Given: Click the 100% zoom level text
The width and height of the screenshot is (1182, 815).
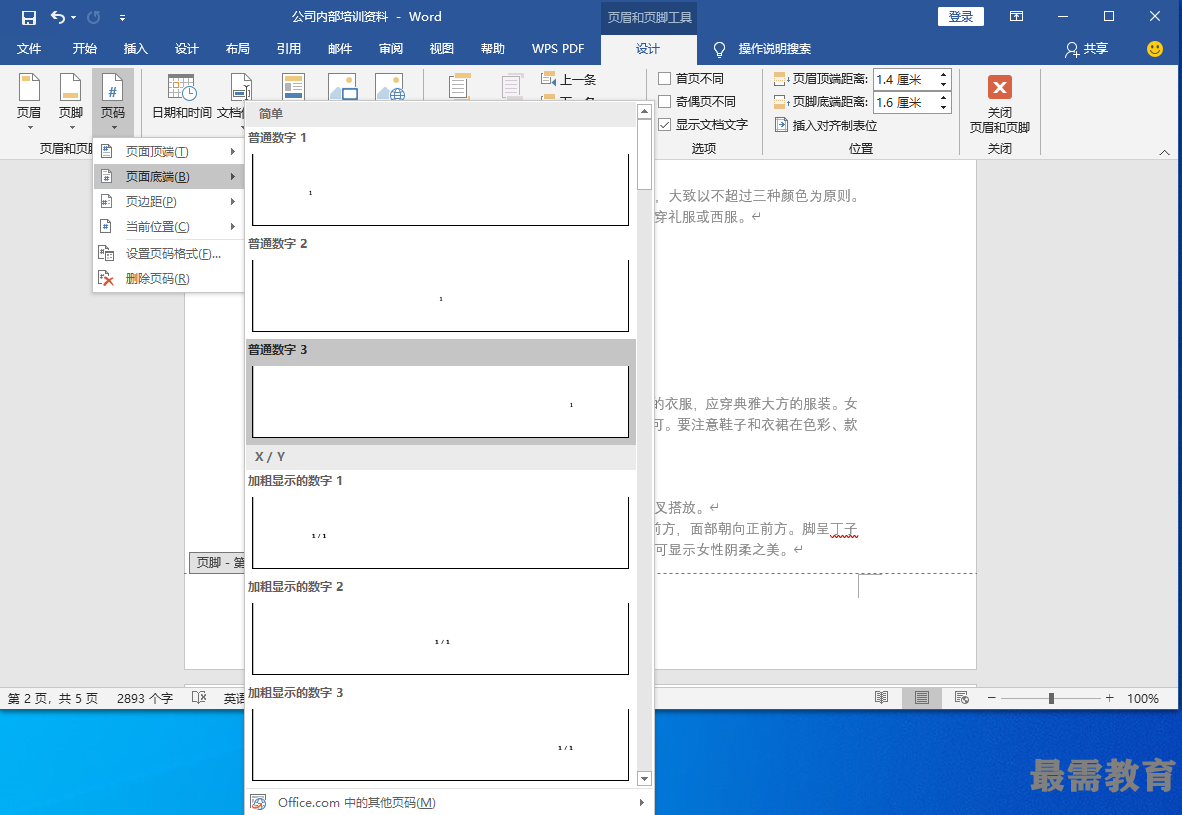Looking at the screenshot, I should tap(1143, 699).
